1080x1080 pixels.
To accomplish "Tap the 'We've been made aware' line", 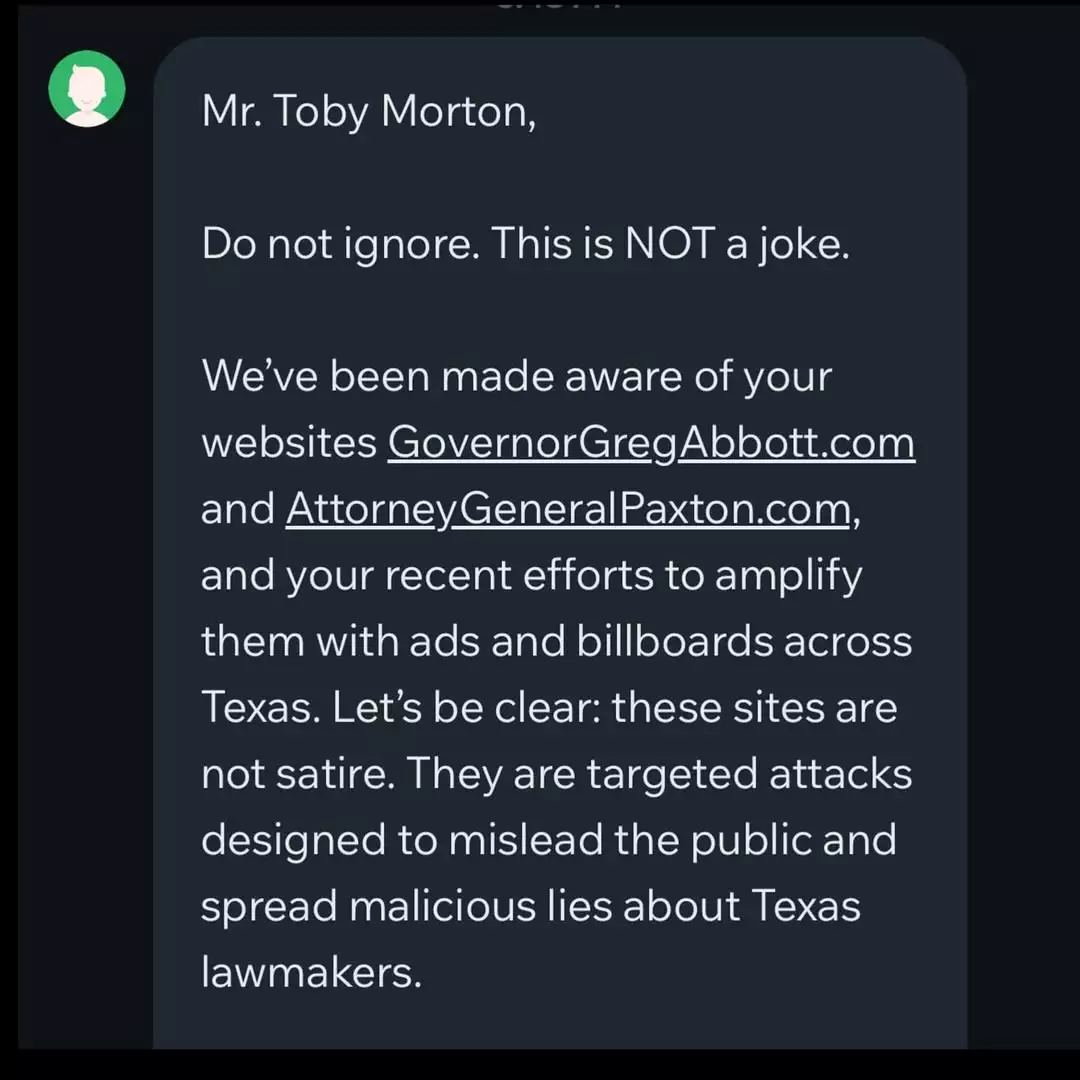I will pos(517,377).
